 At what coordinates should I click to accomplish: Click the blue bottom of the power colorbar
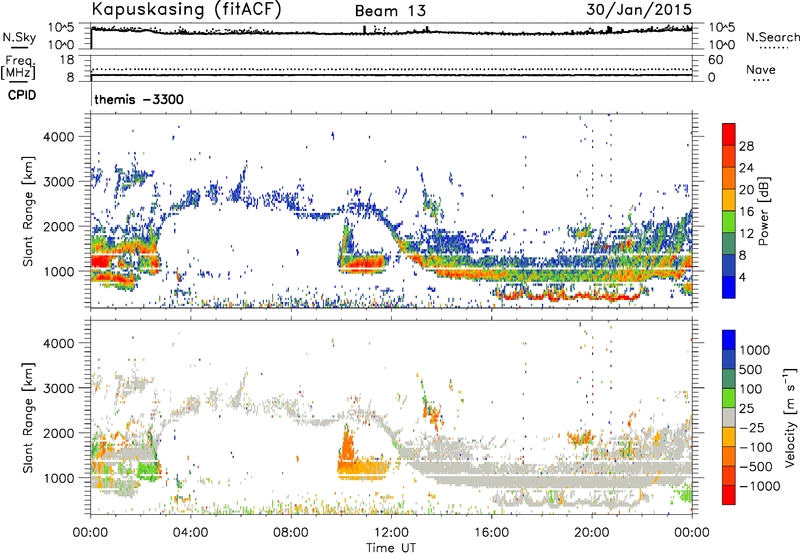729,287
